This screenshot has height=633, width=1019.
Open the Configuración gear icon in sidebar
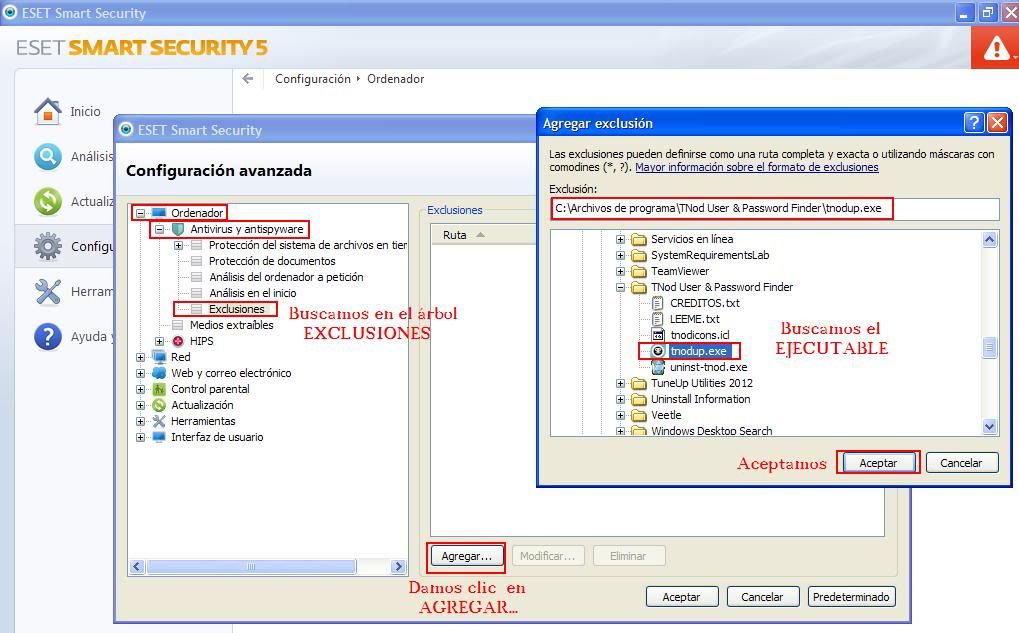point(47,246)
